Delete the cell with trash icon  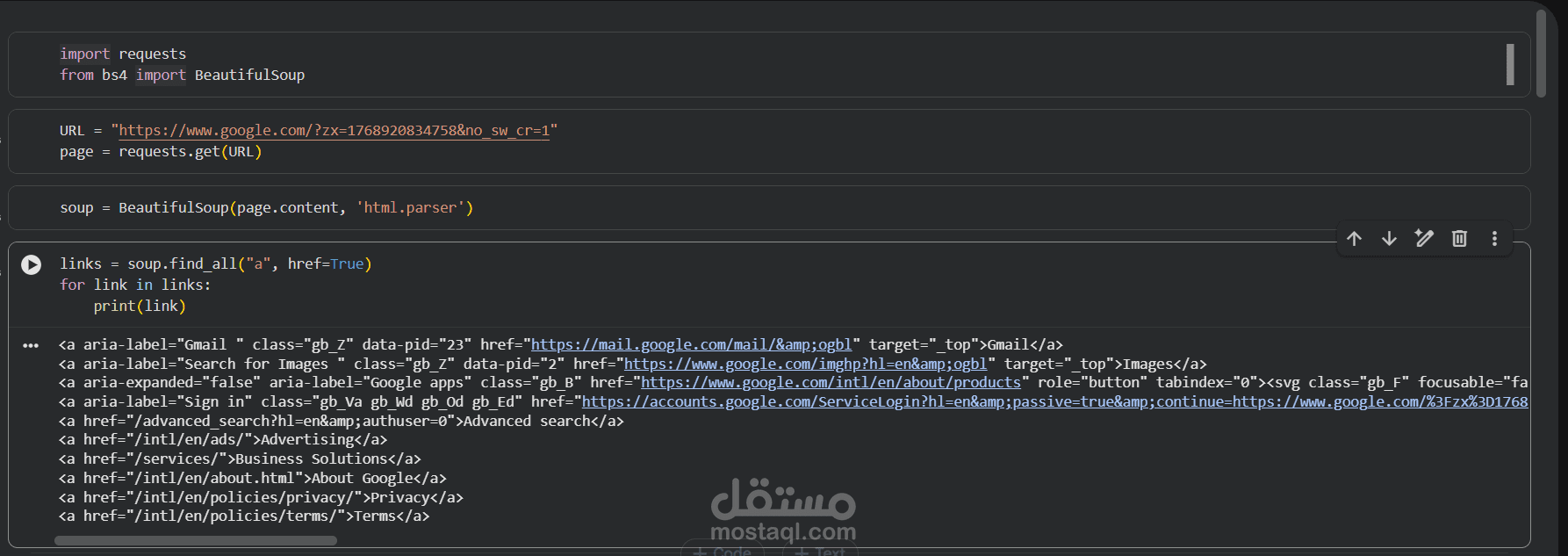(1459, 239)
